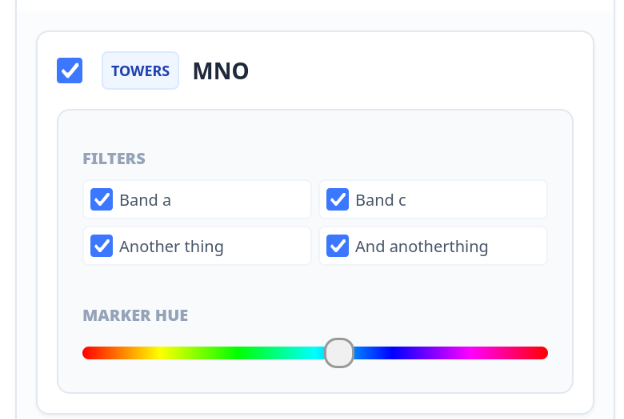Click the Another thing label text

tap(171, 247)
